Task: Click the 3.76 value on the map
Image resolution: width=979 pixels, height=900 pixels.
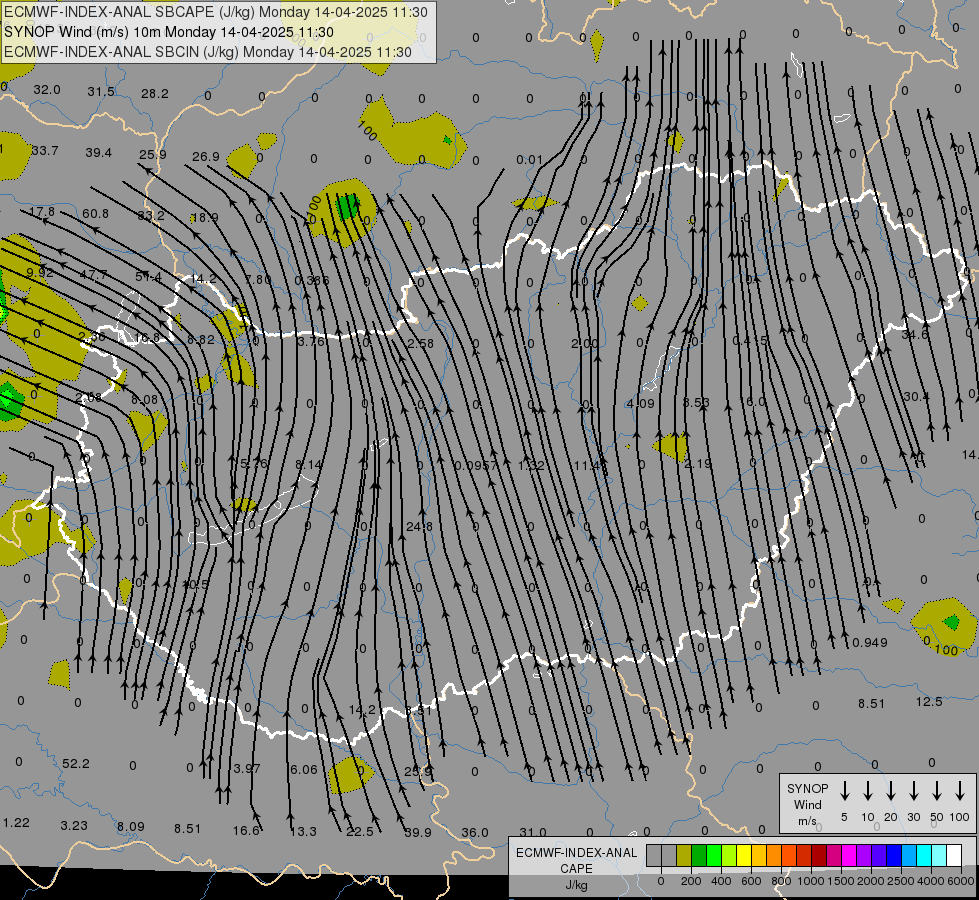Action: pos(310,342)
